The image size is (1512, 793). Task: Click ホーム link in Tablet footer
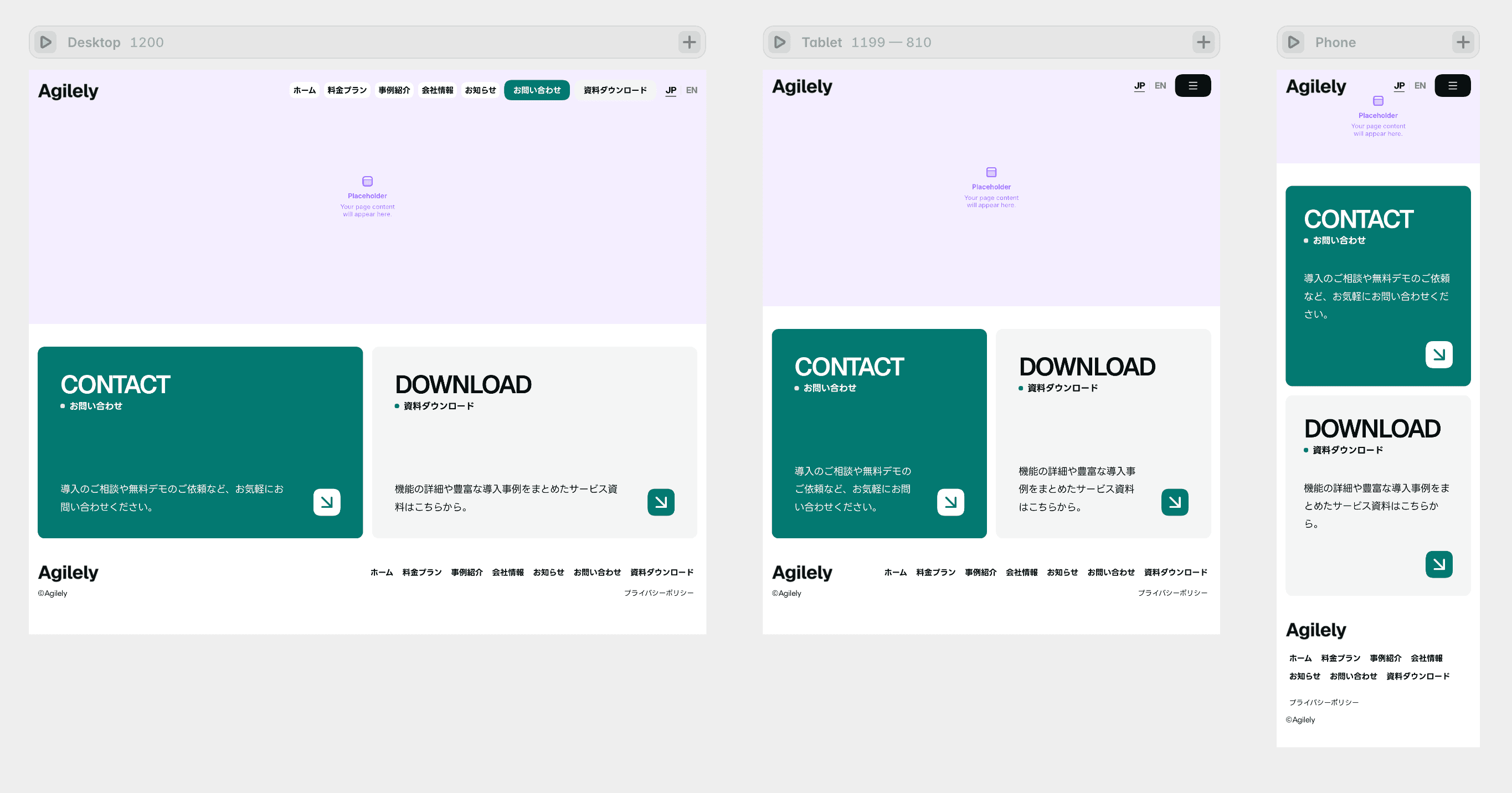(x=895, y=572)
